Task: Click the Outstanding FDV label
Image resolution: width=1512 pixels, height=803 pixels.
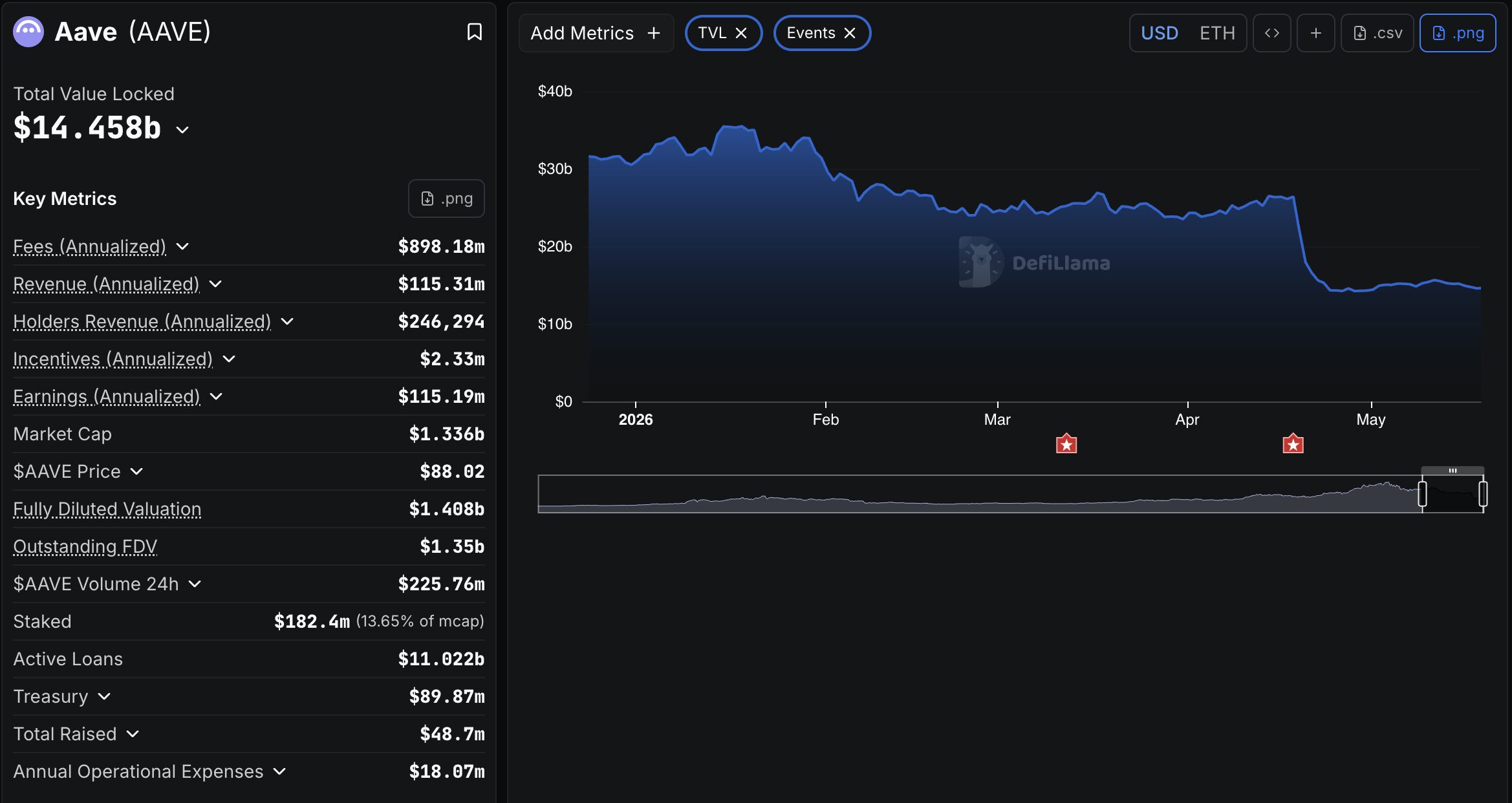Action: pyautogui.click(x=85, y=546)
